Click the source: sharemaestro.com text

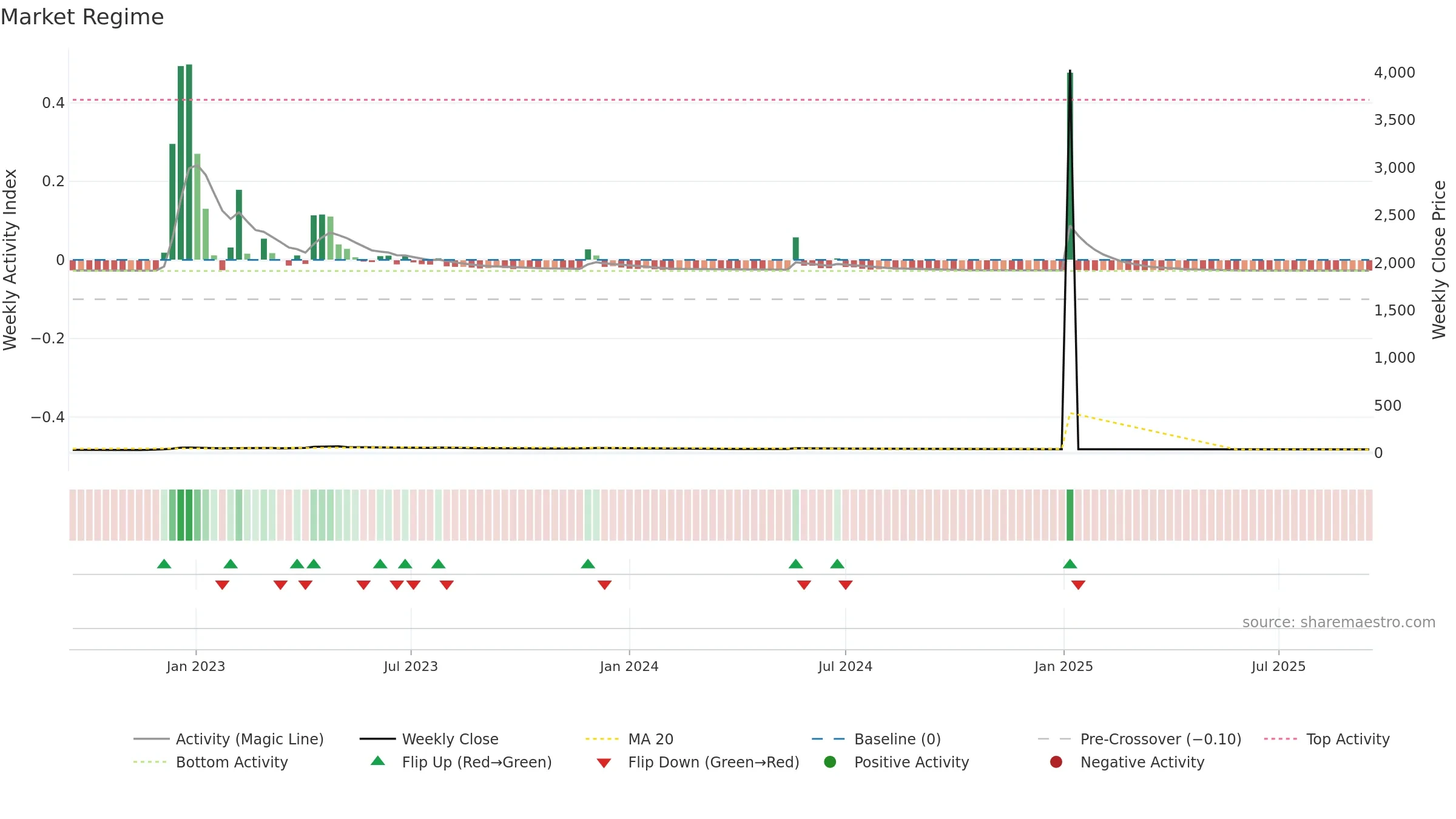1339,622
